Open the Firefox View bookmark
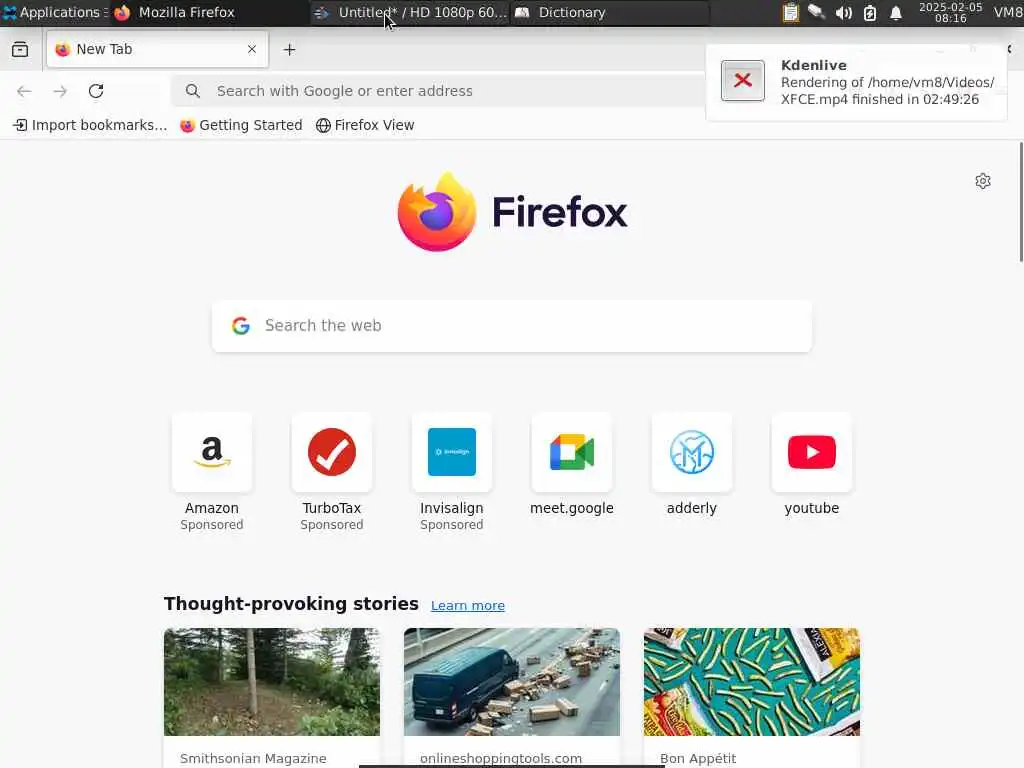 [x=364, y=125]
